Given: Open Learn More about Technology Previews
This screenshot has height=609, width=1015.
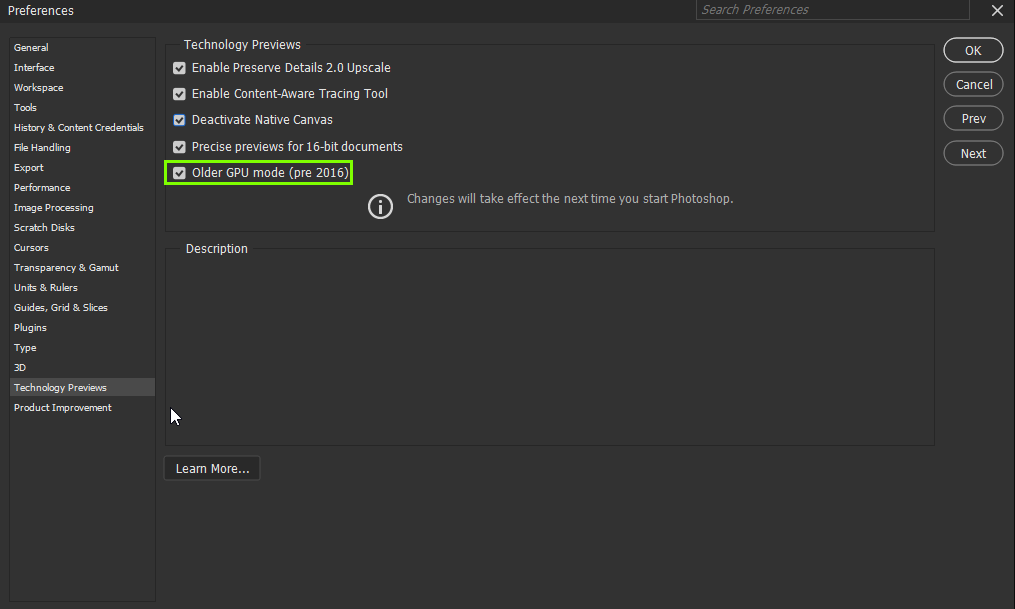Looking at the screenshot, I should 211,467.
